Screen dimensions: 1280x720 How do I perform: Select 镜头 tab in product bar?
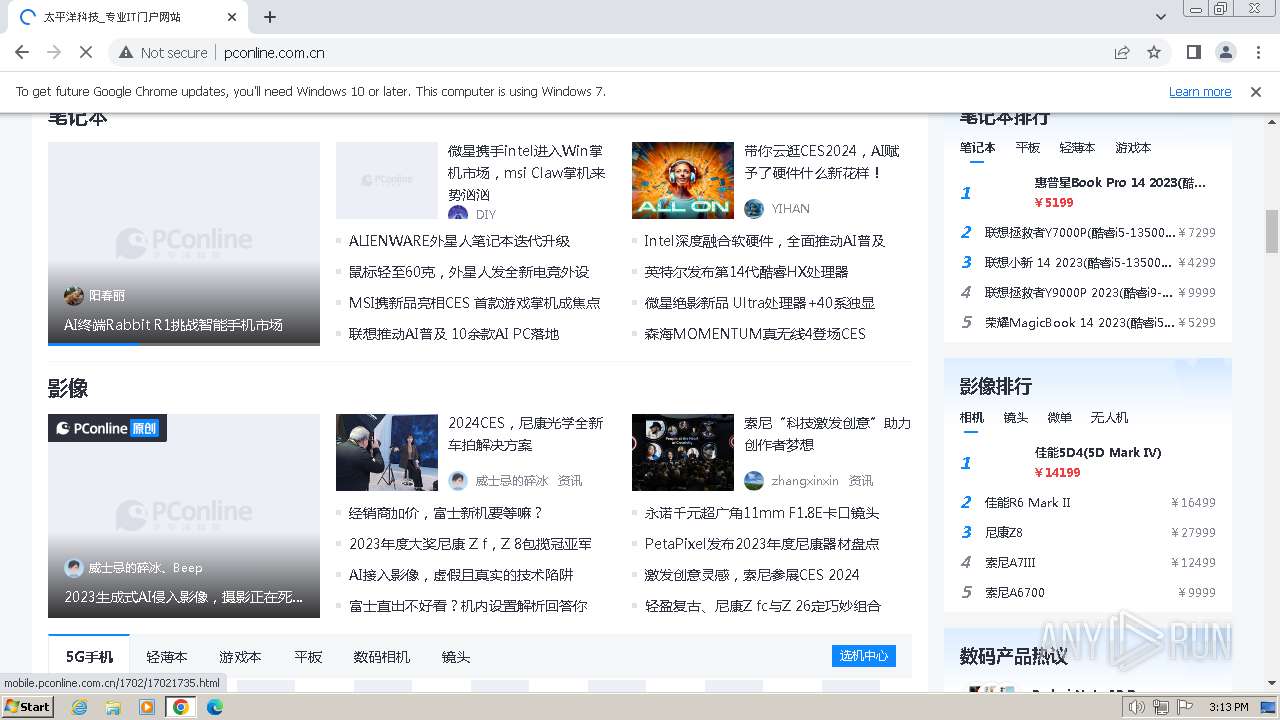pyautogui.click(x=456, y=657)
